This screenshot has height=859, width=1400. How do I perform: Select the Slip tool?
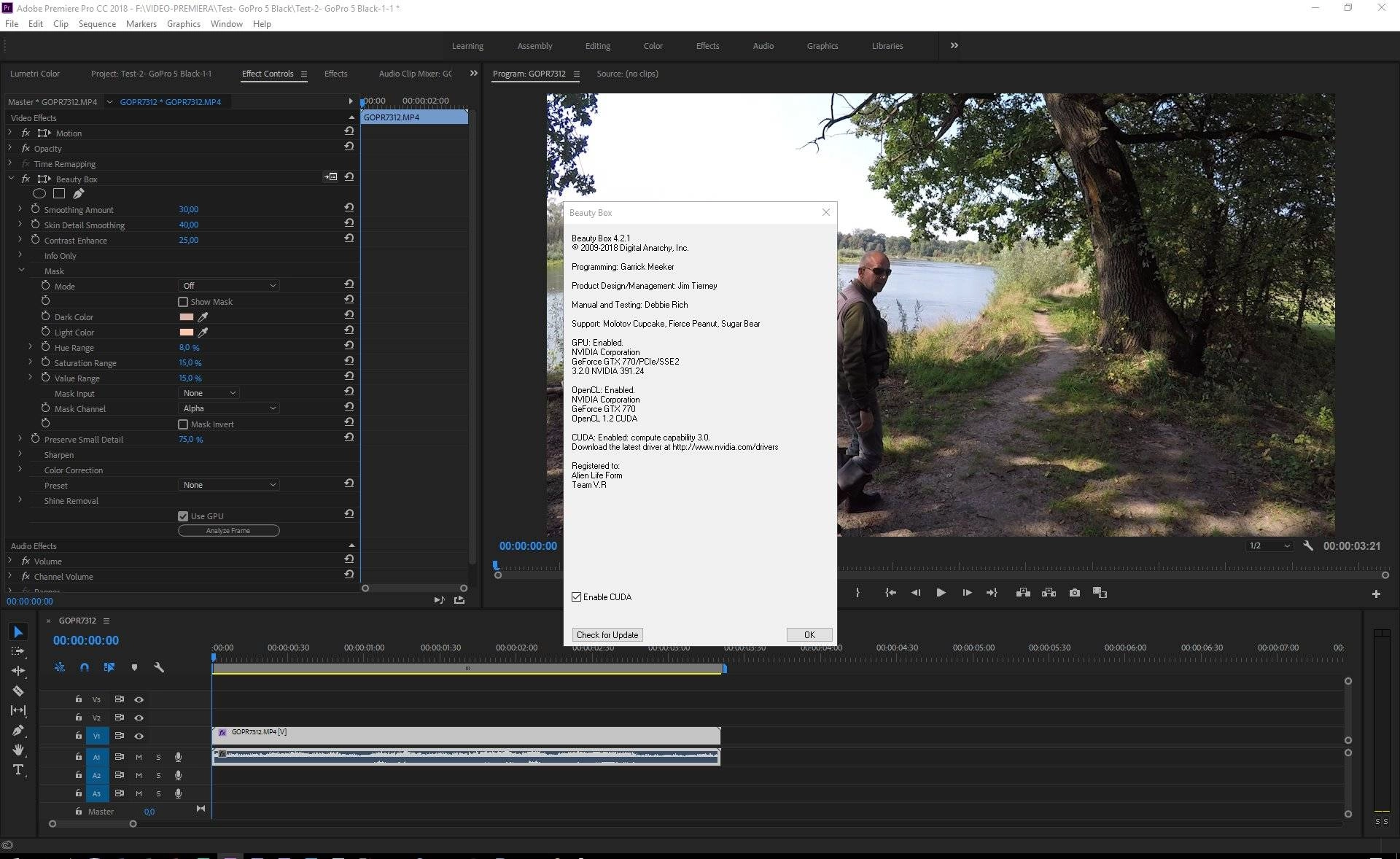click(x=18, y=710)
